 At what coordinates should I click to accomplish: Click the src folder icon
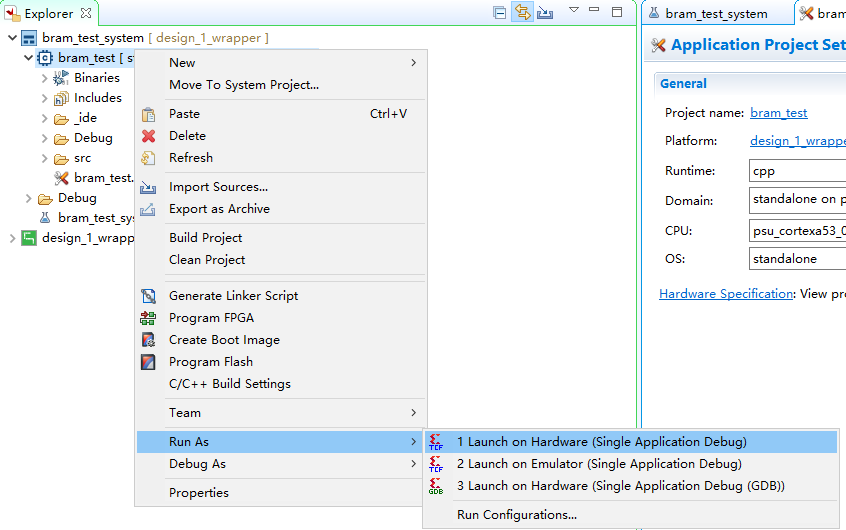click(x=61, y=159)
